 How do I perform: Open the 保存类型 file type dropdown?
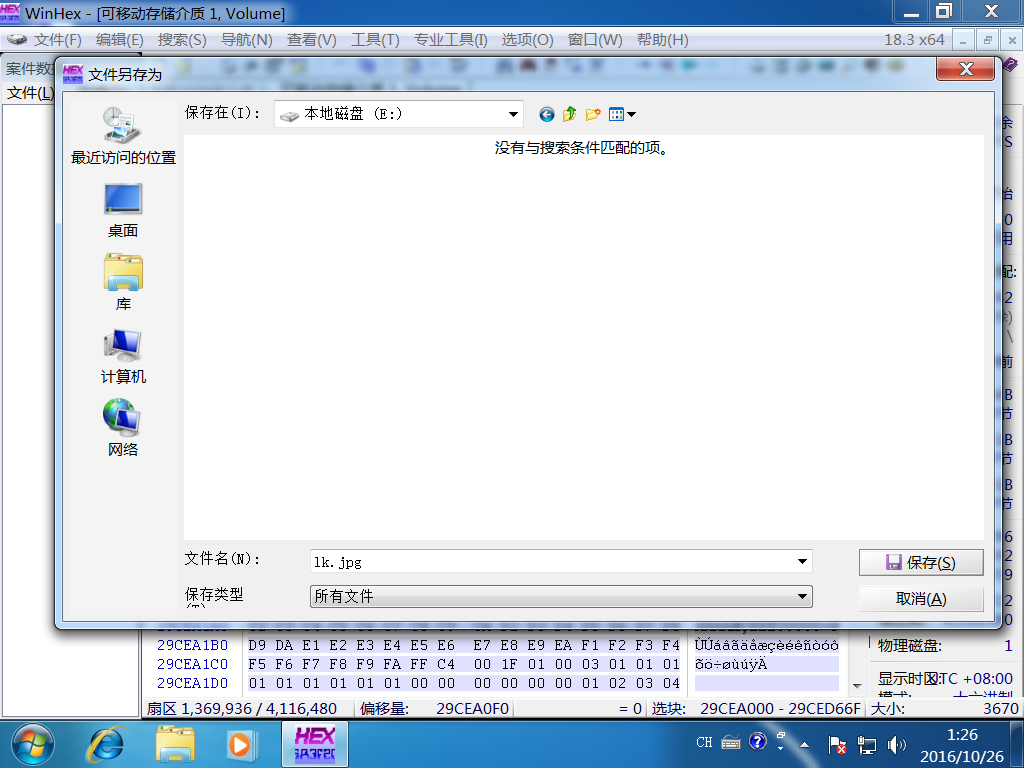point(561,596)
